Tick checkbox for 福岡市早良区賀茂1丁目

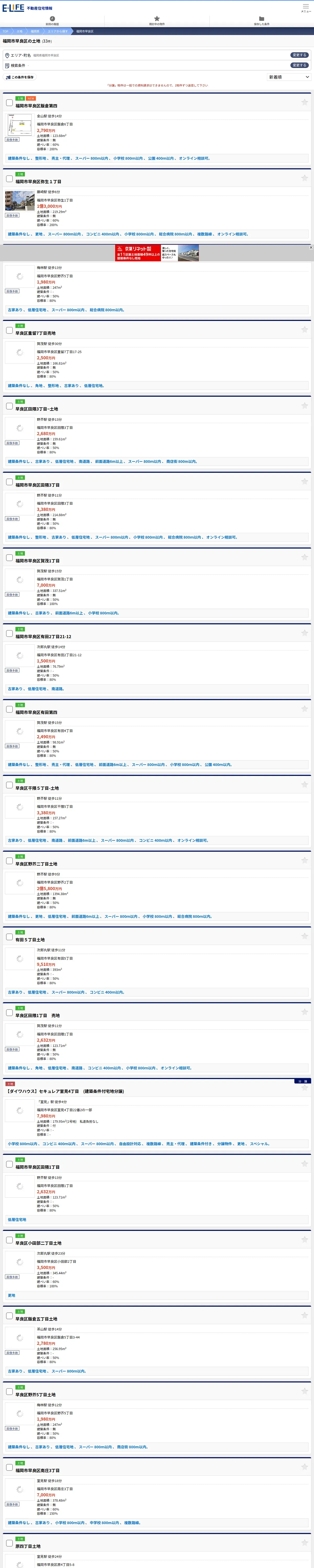(x=9, y=558)
